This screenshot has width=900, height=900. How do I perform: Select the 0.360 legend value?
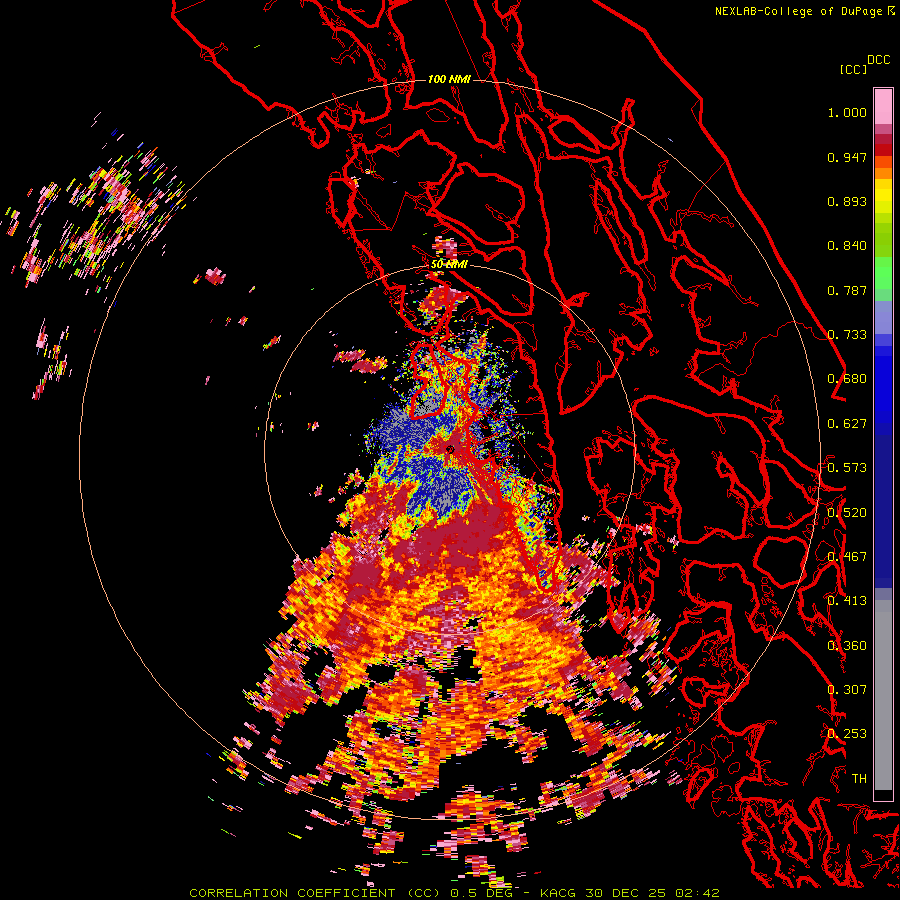[847, 646]
